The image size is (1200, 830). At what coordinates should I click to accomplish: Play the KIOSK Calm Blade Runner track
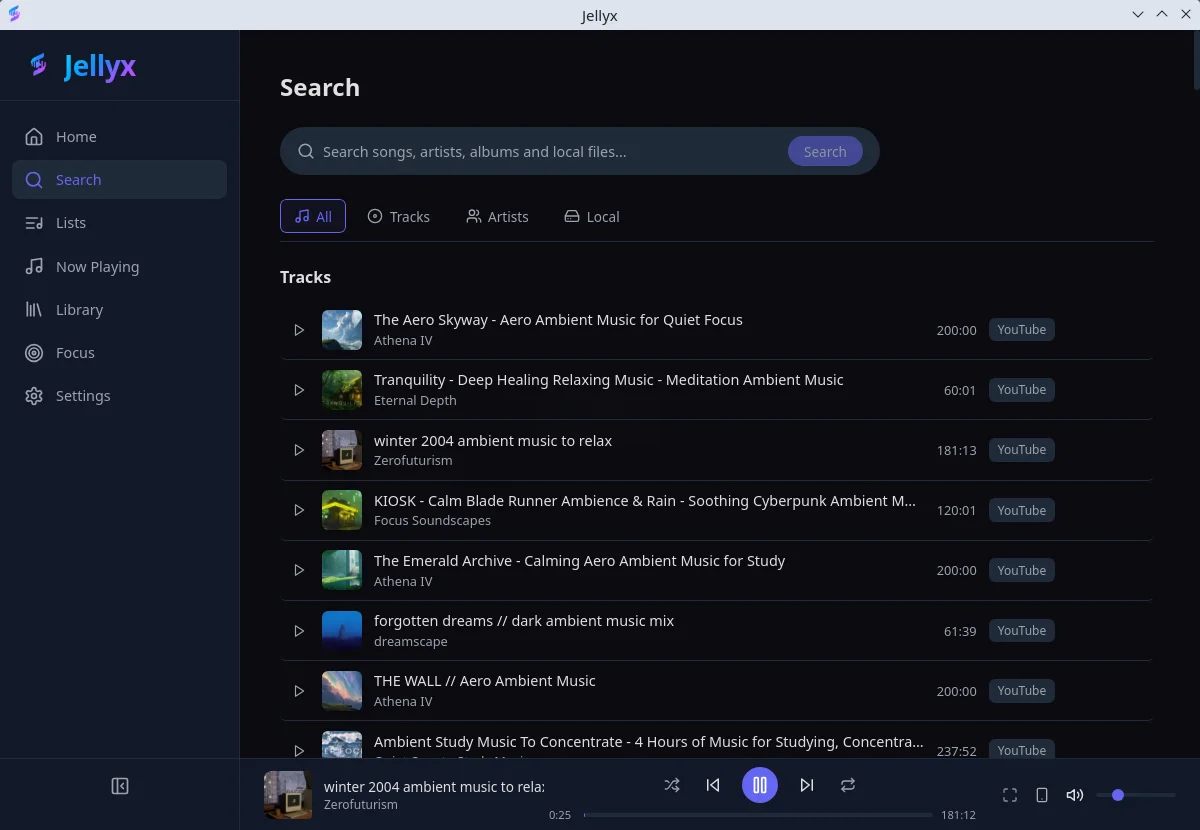298,510
